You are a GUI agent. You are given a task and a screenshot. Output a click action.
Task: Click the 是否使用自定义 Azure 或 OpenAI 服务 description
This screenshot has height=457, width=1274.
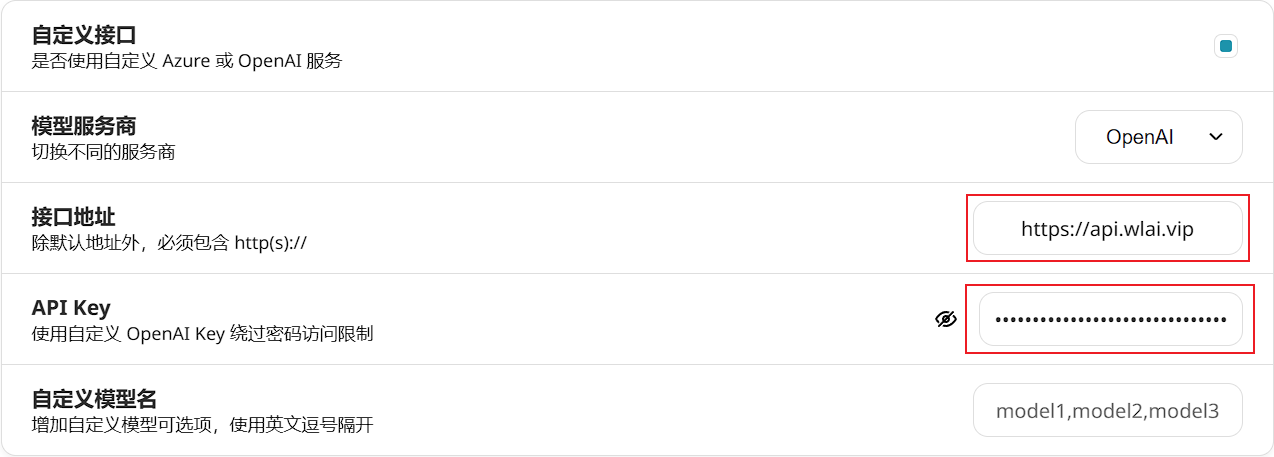(x=187, y=61)
